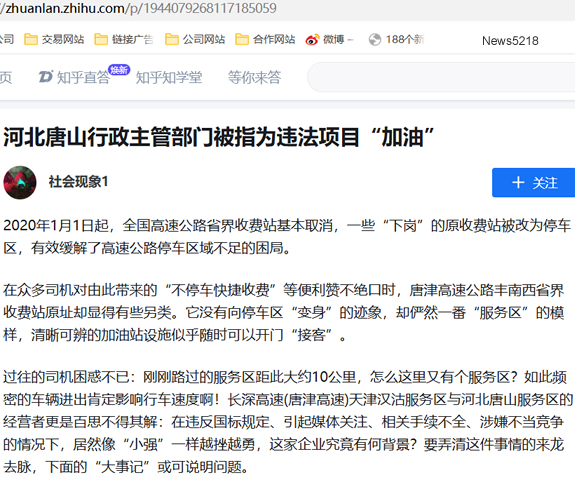Viewport: 579px width, 487px height.
Task: Click the 焕新 badge on 知乎直答
Action: 119,69
